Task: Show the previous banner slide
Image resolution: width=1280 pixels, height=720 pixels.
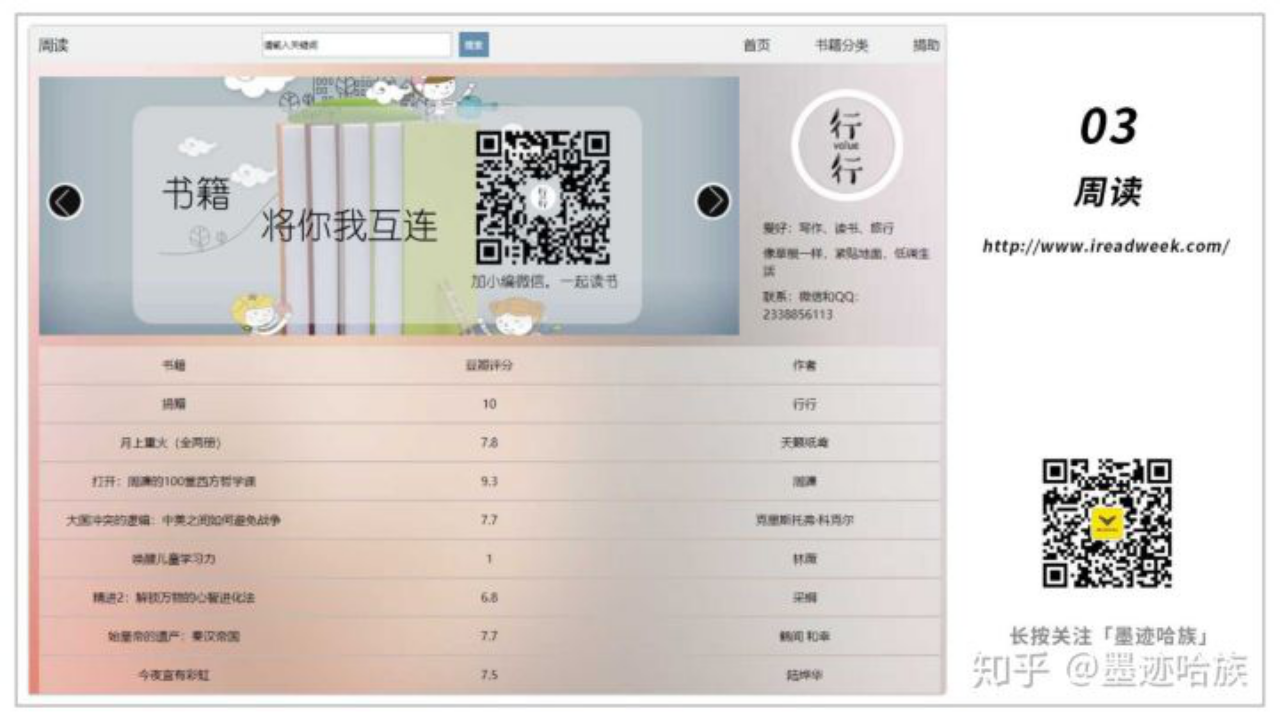Action: 64,201
